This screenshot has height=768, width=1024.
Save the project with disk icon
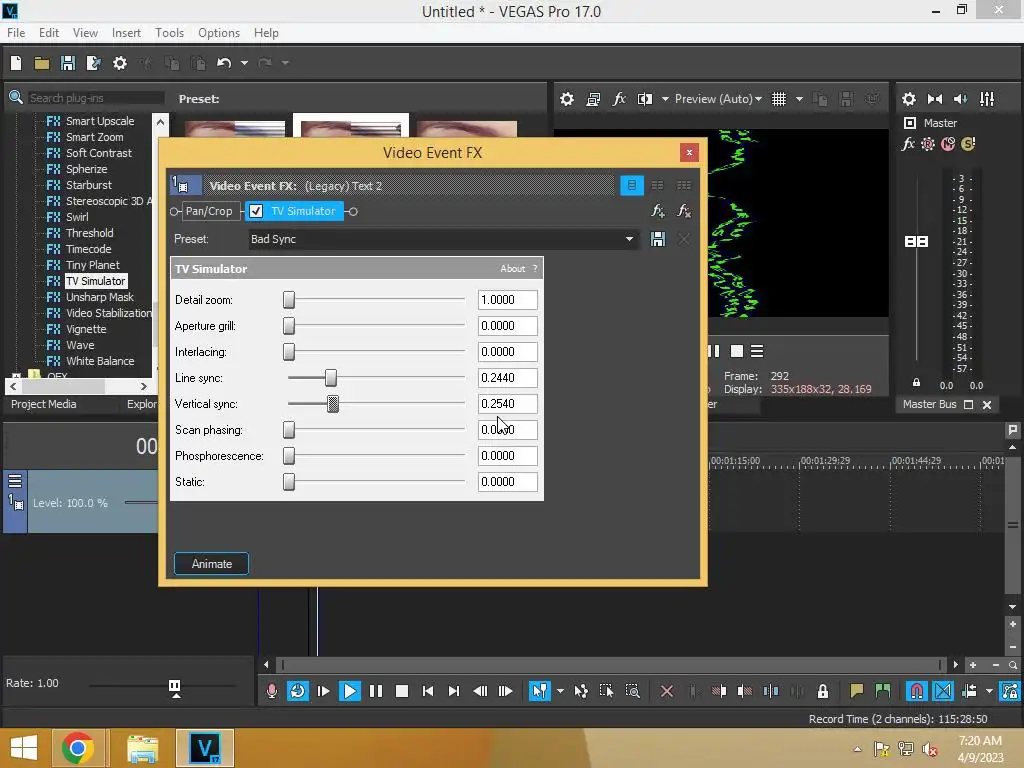coord(68,63)
